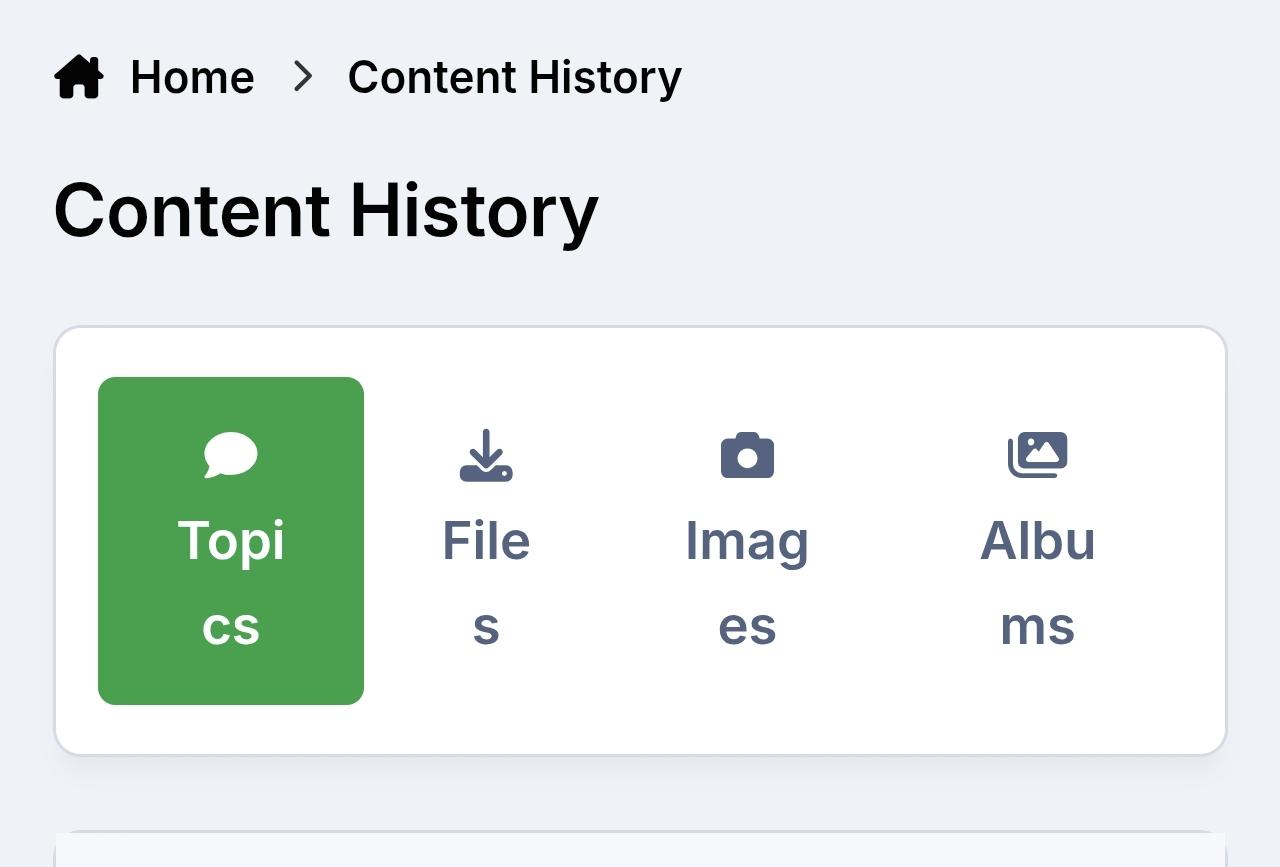Click the "Topi" text on the green tab
The image size is (1280, 867).
point(231,541)
